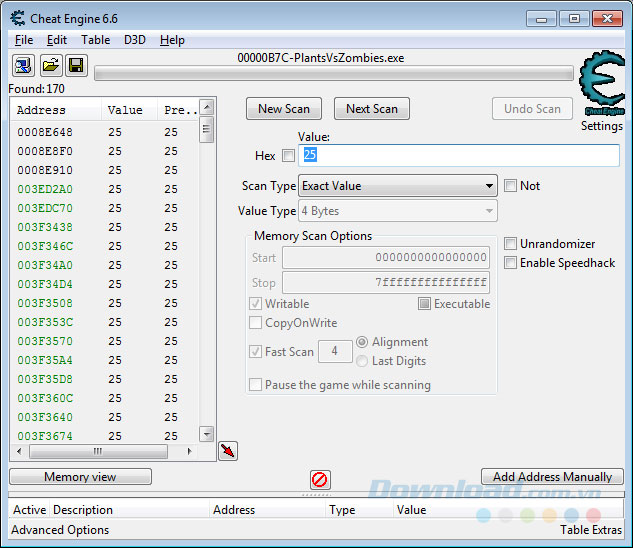Click the Add Address Manually button
This screenshot has height=548, width=633.
(552, 477)
